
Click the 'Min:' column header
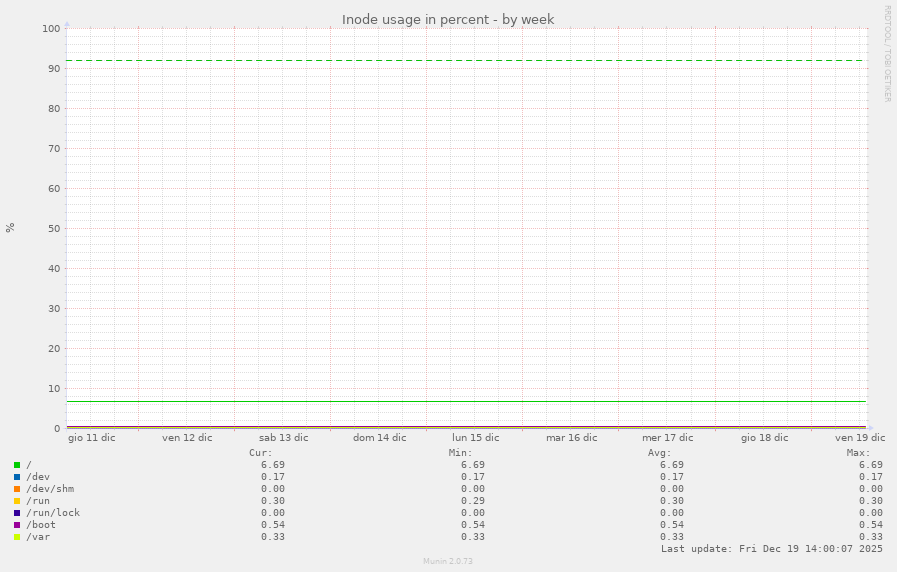(x=461, y=453)
